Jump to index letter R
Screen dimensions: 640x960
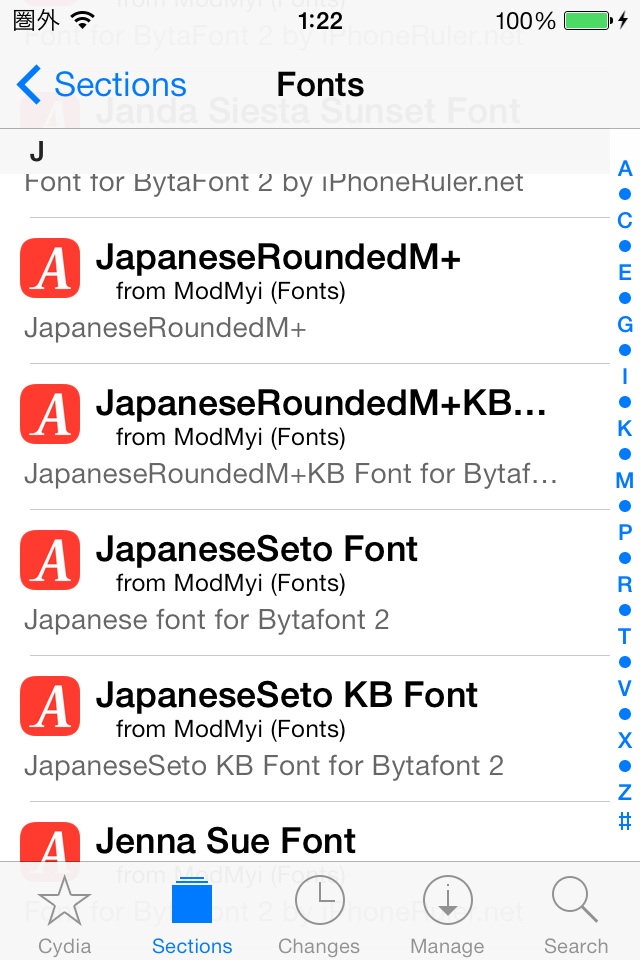click(x=625, y=585)
